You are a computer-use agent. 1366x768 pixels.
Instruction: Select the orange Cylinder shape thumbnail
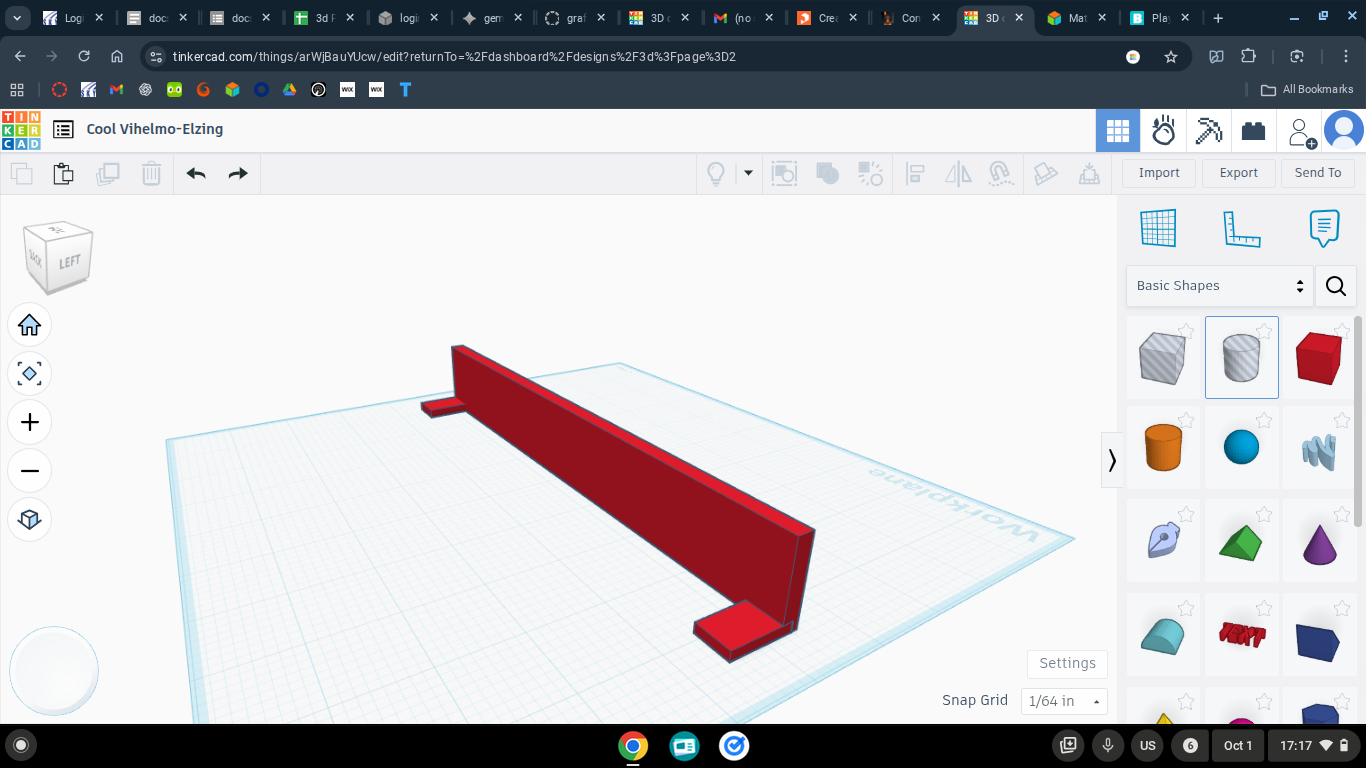click(x=1163, y=447)
